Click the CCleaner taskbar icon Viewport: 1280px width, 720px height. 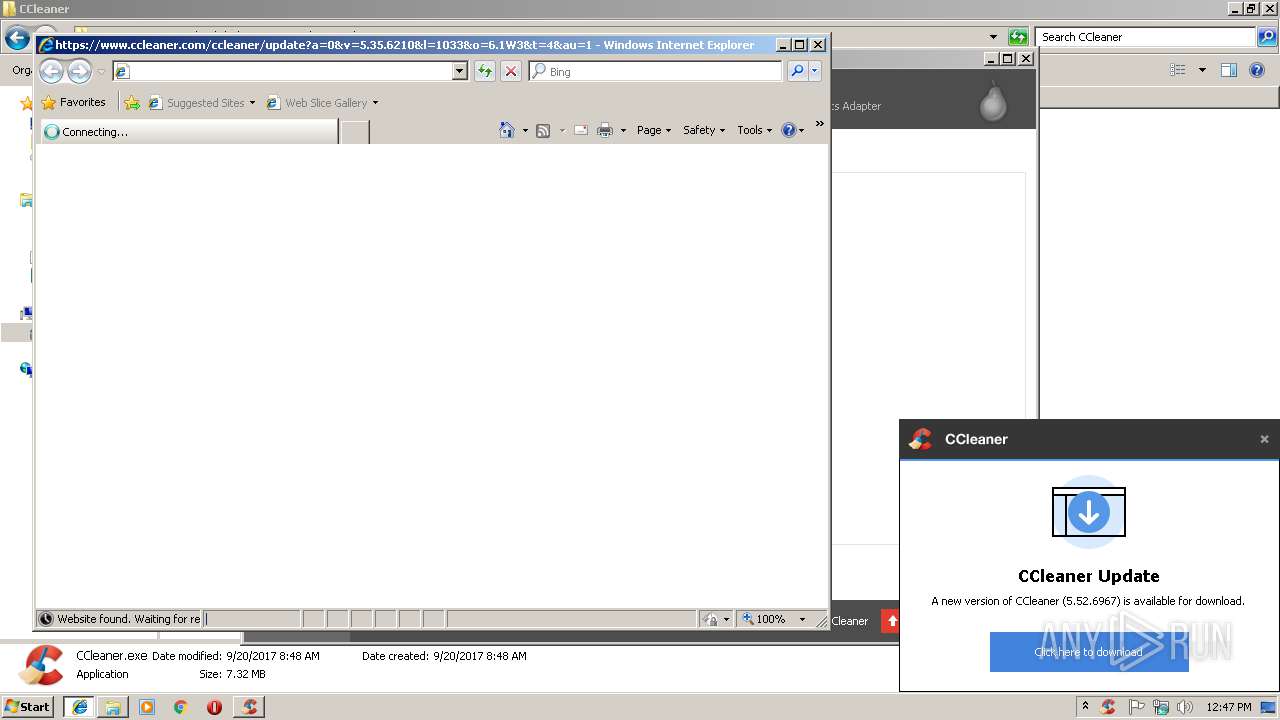[x=249, y=707]
